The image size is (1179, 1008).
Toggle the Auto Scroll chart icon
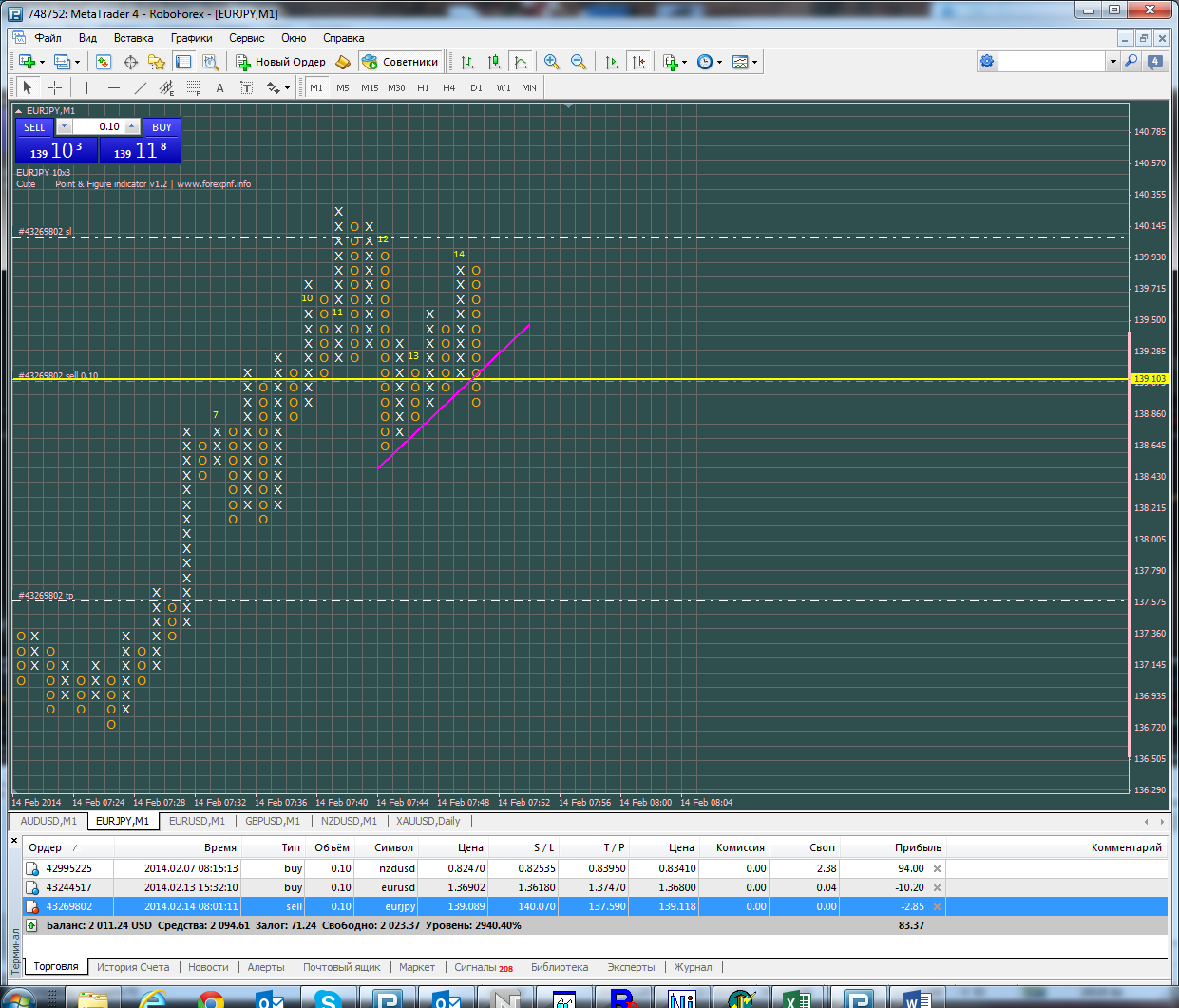(612, 62)
